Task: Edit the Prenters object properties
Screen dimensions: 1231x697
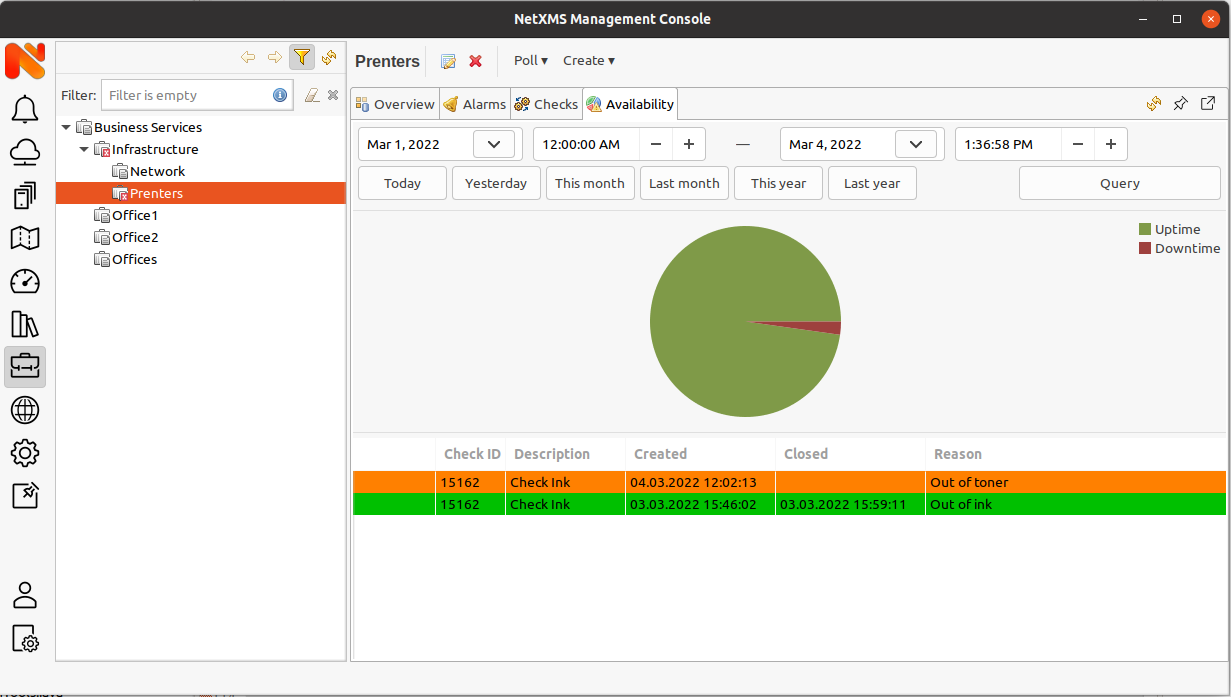Action: point(448,61)
